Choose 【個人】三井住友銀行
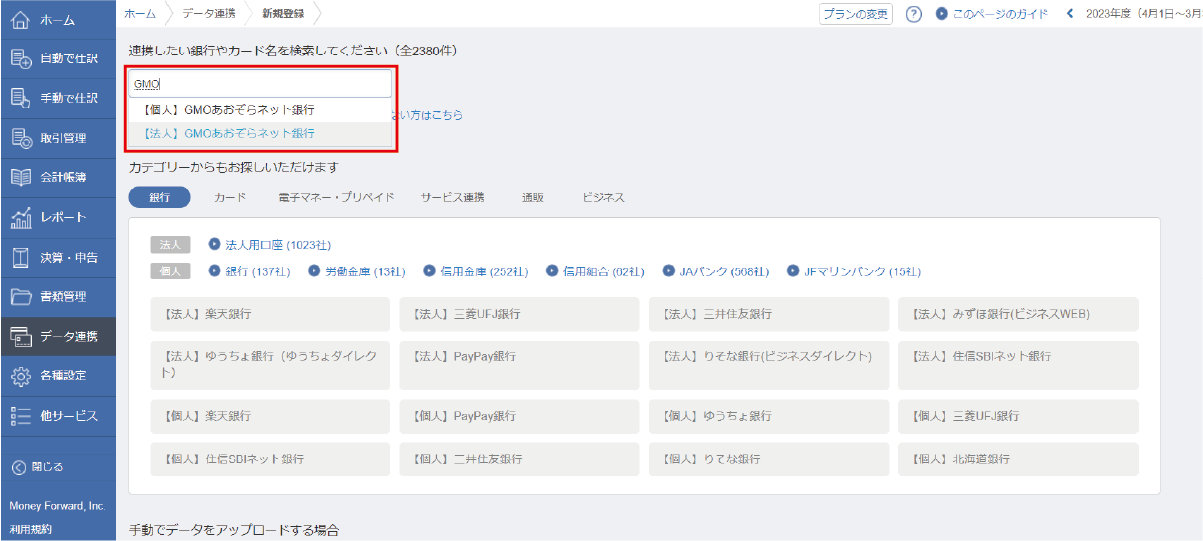 click(x=519, y=459)
